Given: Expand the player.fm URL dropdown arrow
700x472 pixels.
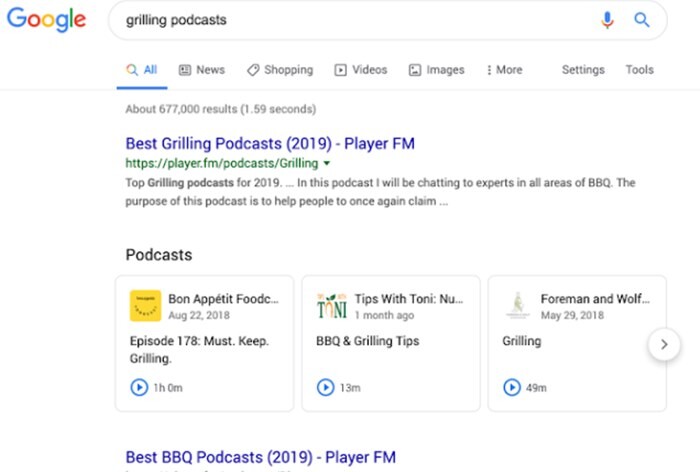Looking at the screenshot, I should point(327,163).
